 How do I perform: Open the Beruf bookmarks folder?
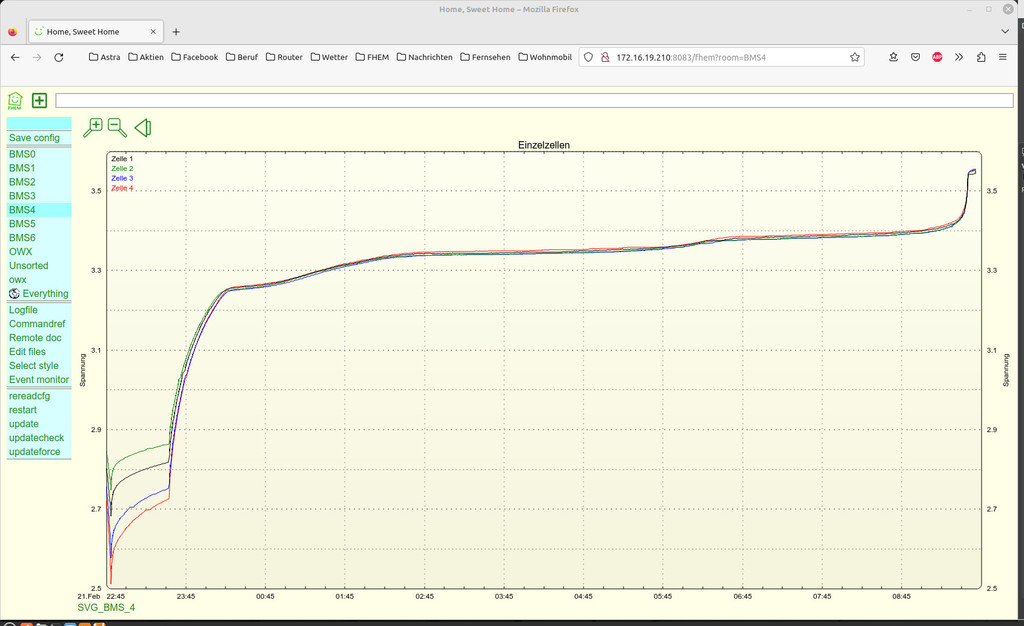click(x=242, y=57)
